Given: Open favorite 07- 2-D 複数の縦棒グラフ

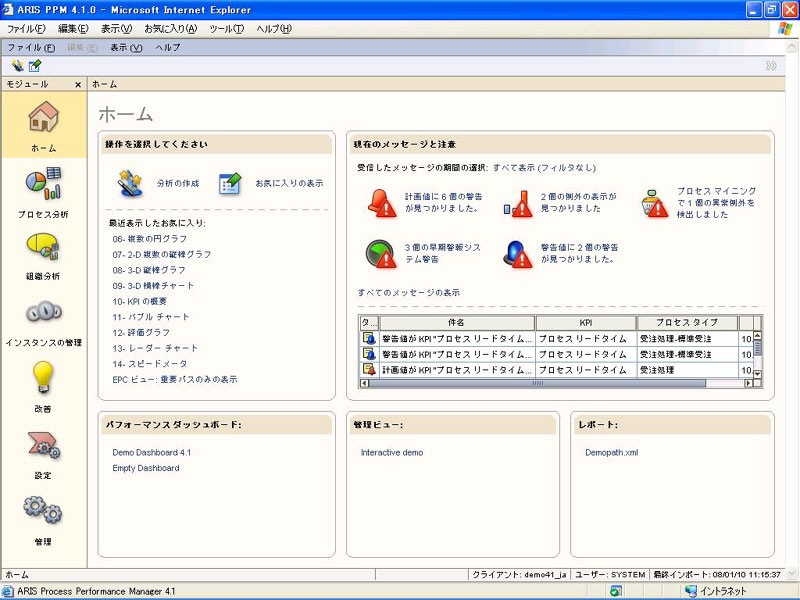Looking at the screenshot, I should [x=161, y=254].
